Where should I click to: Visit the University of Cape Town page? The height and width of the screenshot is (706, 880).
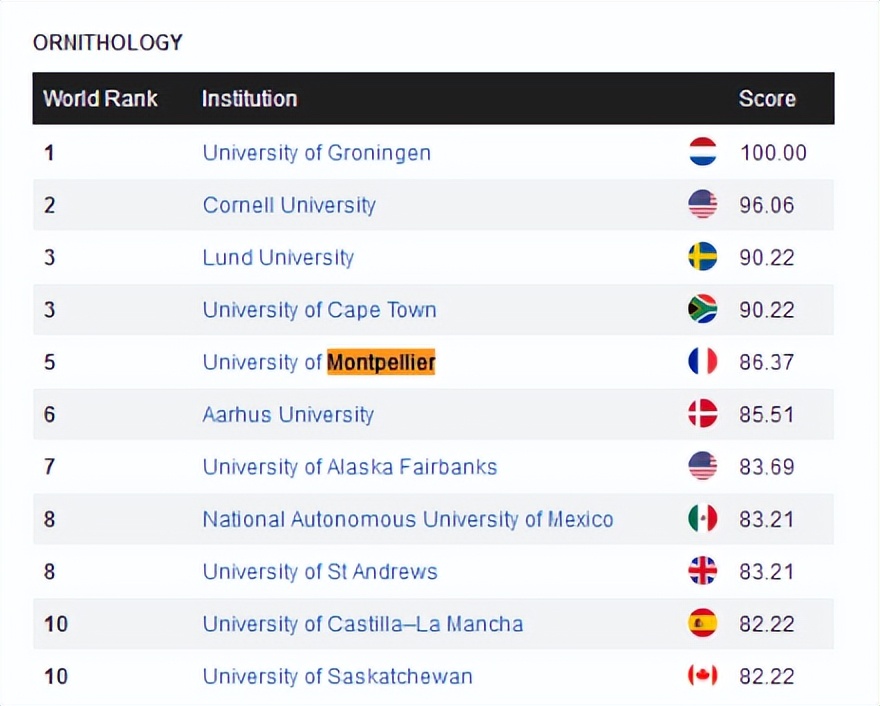[319, 310]
